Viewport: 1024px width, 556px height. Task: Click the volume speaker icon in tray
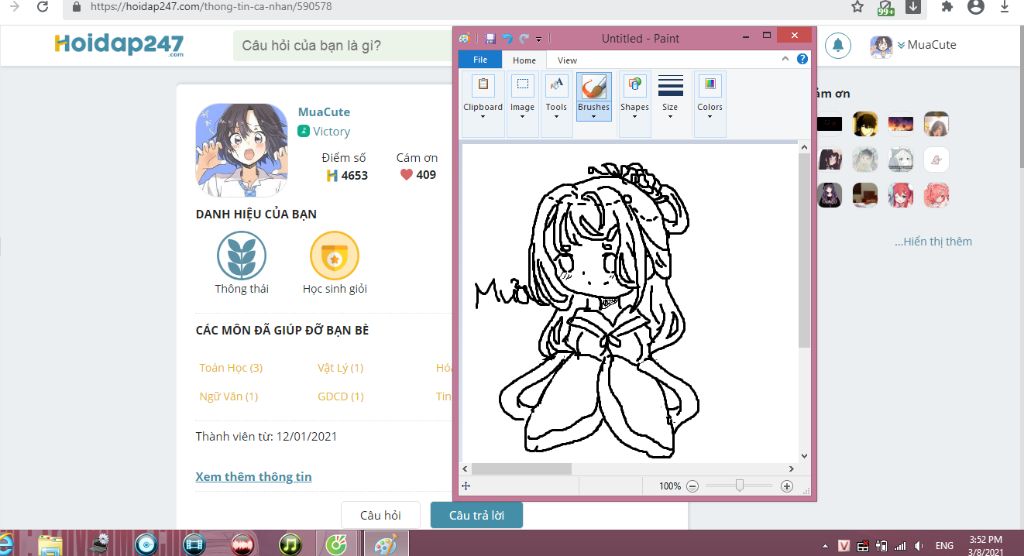[x=919, y=546]
